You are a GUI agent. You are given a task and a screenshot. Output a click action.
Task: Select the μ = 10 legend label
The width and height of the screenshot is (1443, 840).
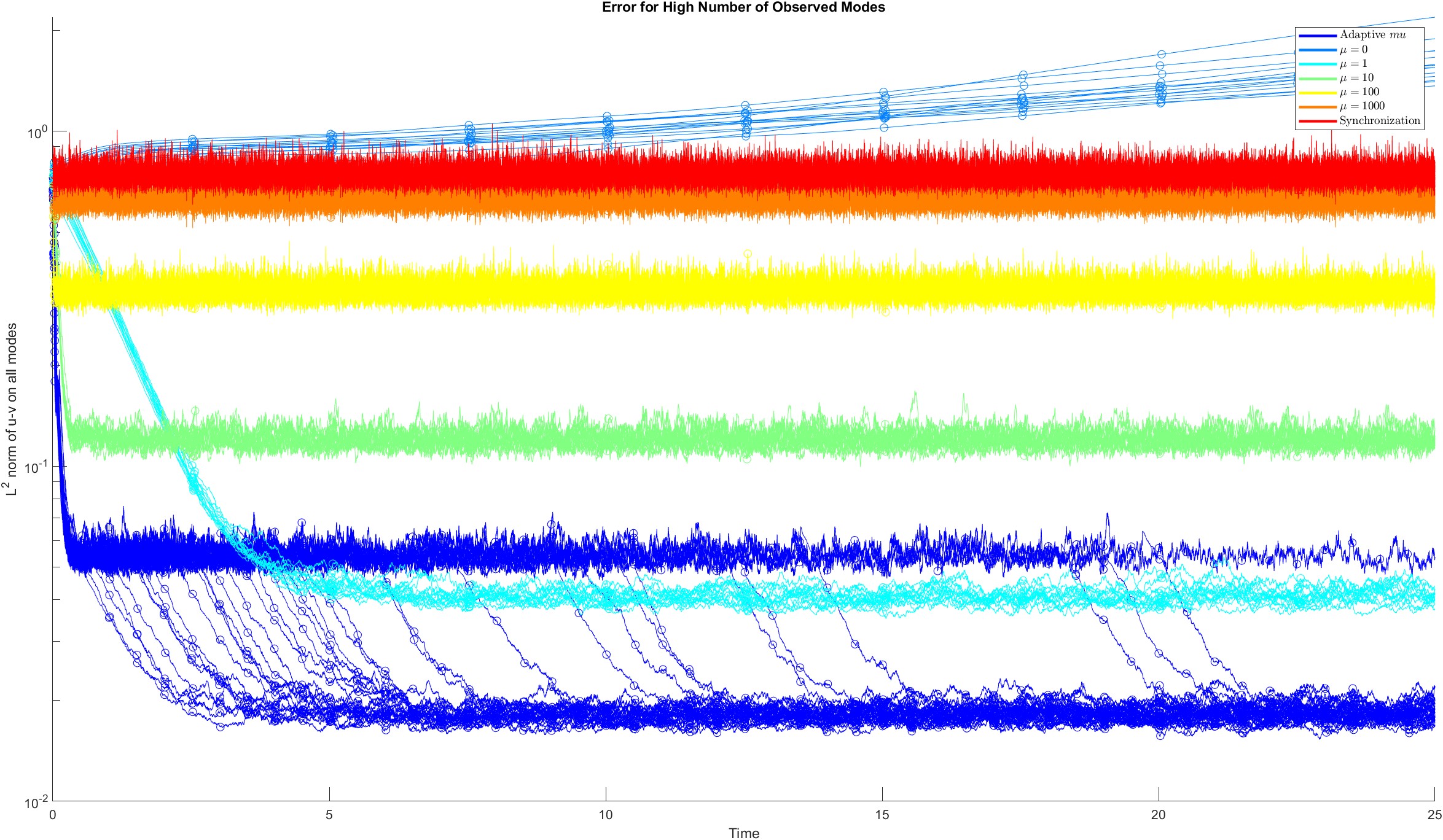[x=1356, y=78]
